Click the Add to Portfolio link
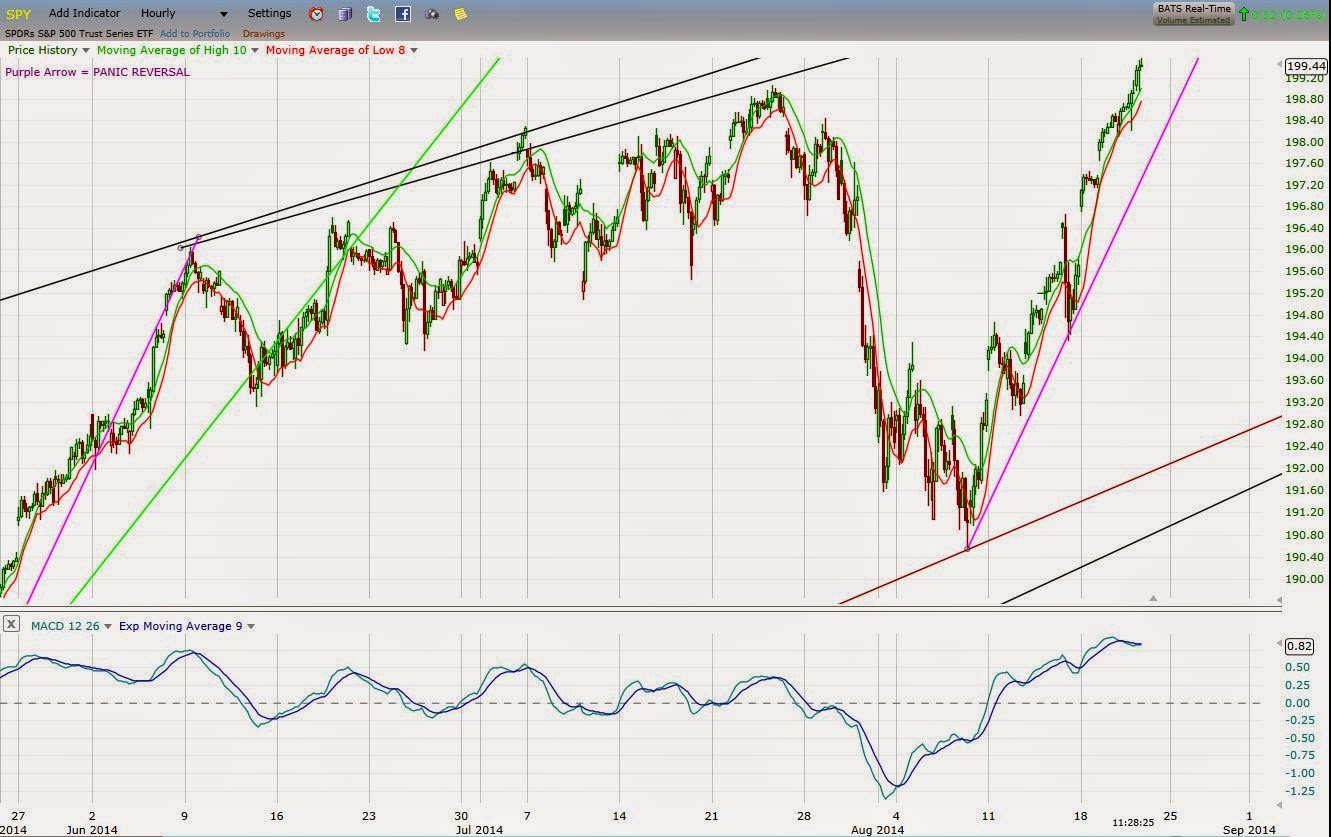 click(x=195, y=34)
